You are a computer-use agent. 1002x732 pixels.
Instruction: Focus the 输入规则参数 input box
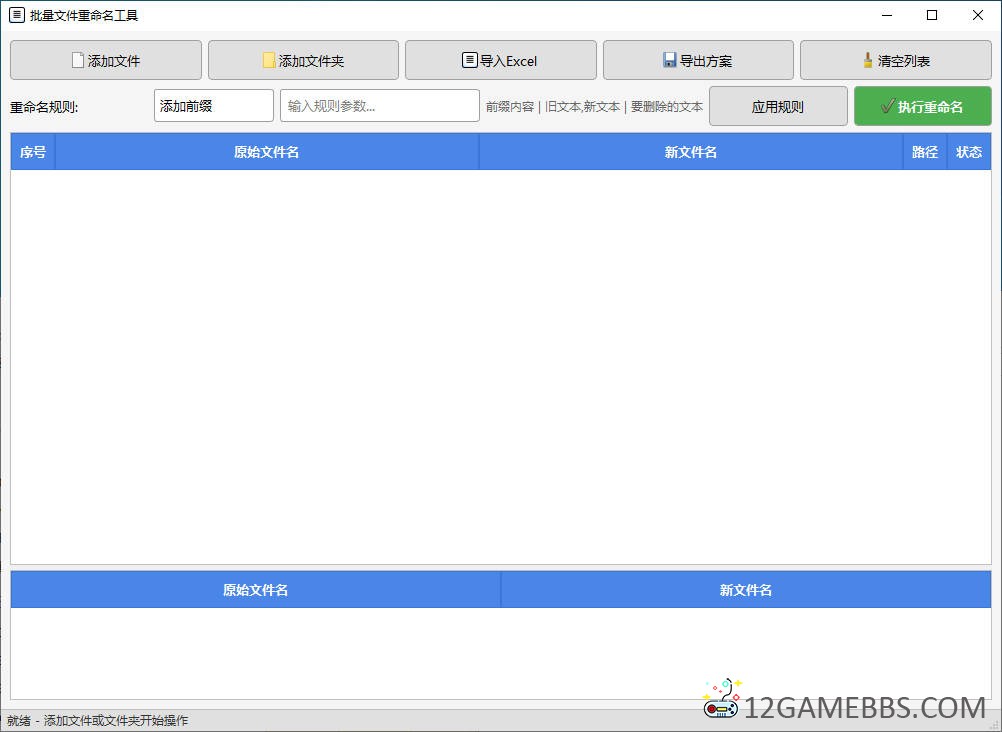380,105
